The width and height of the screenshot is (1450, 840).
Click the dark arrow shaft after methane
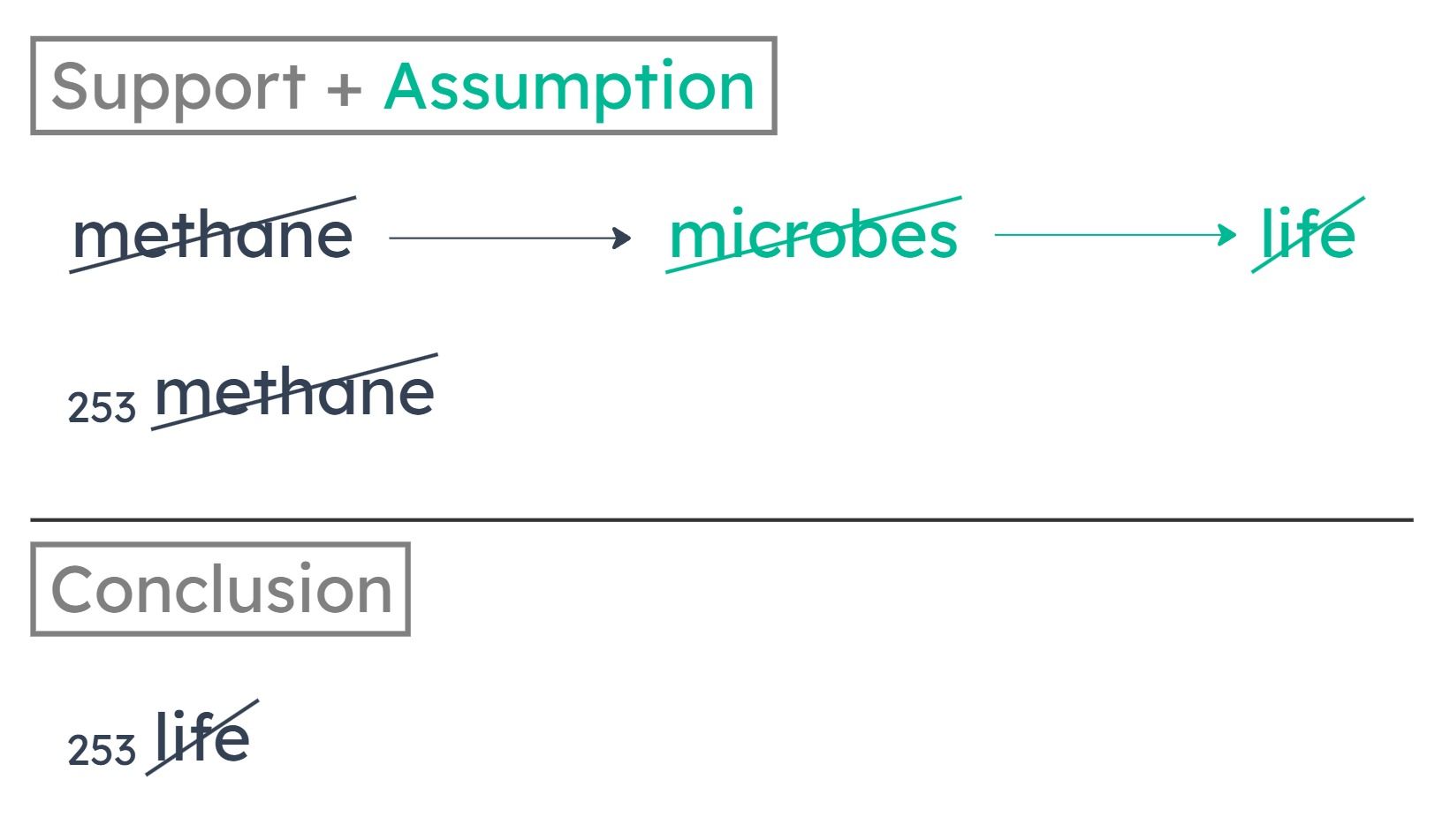[504, 238]
